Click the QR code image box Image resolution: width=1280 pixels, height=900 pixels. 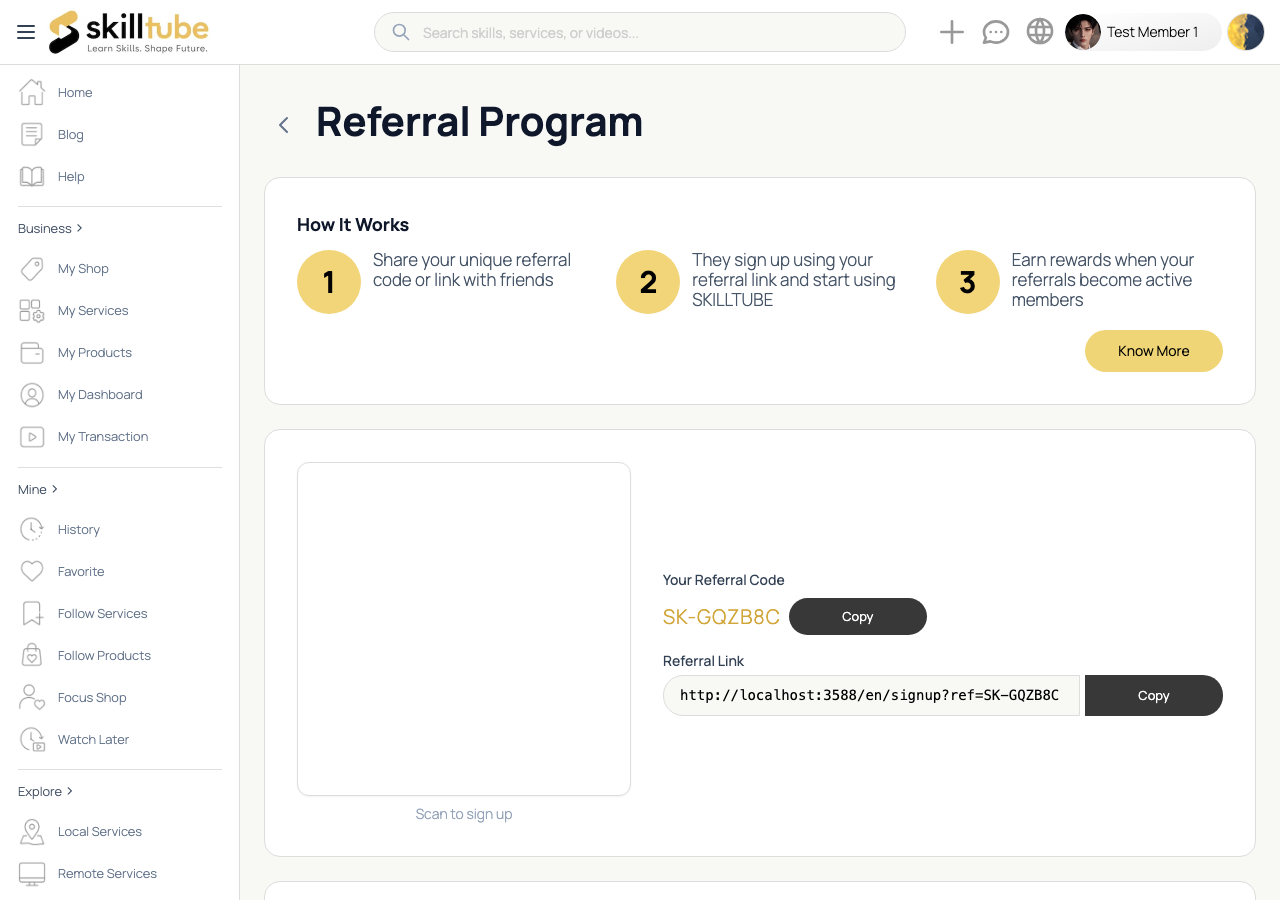(464, 629)
